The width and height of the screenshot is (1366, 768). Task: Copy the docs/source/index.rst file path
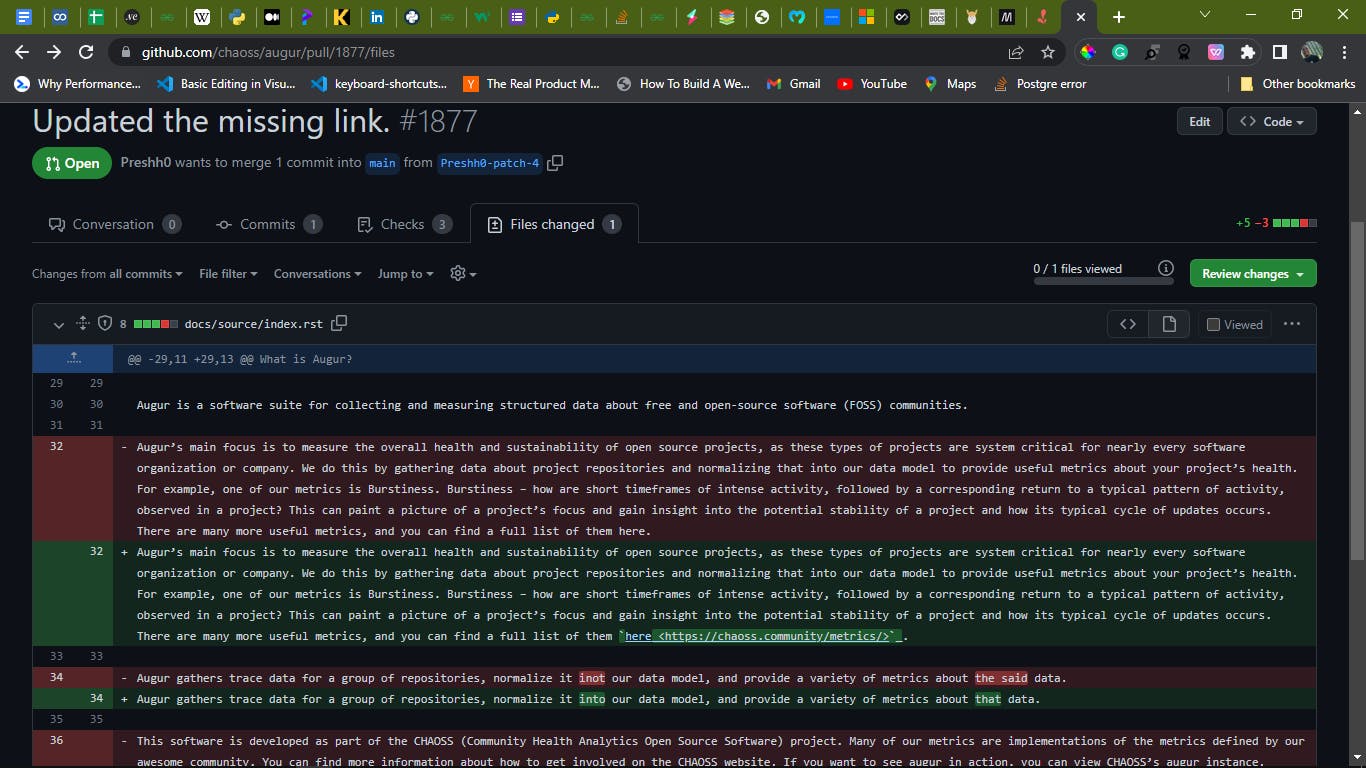point(339,323)
